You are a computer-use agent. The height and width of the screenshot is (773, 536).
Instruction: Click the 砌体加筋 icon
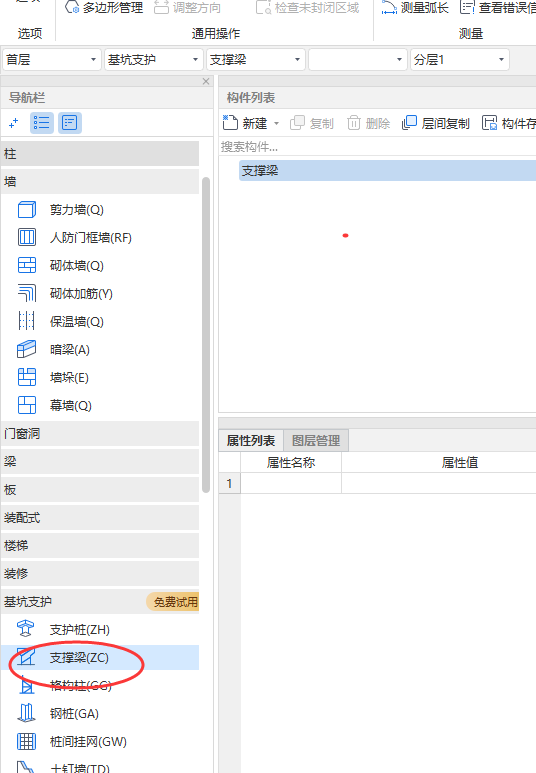[x=27, y=293]
